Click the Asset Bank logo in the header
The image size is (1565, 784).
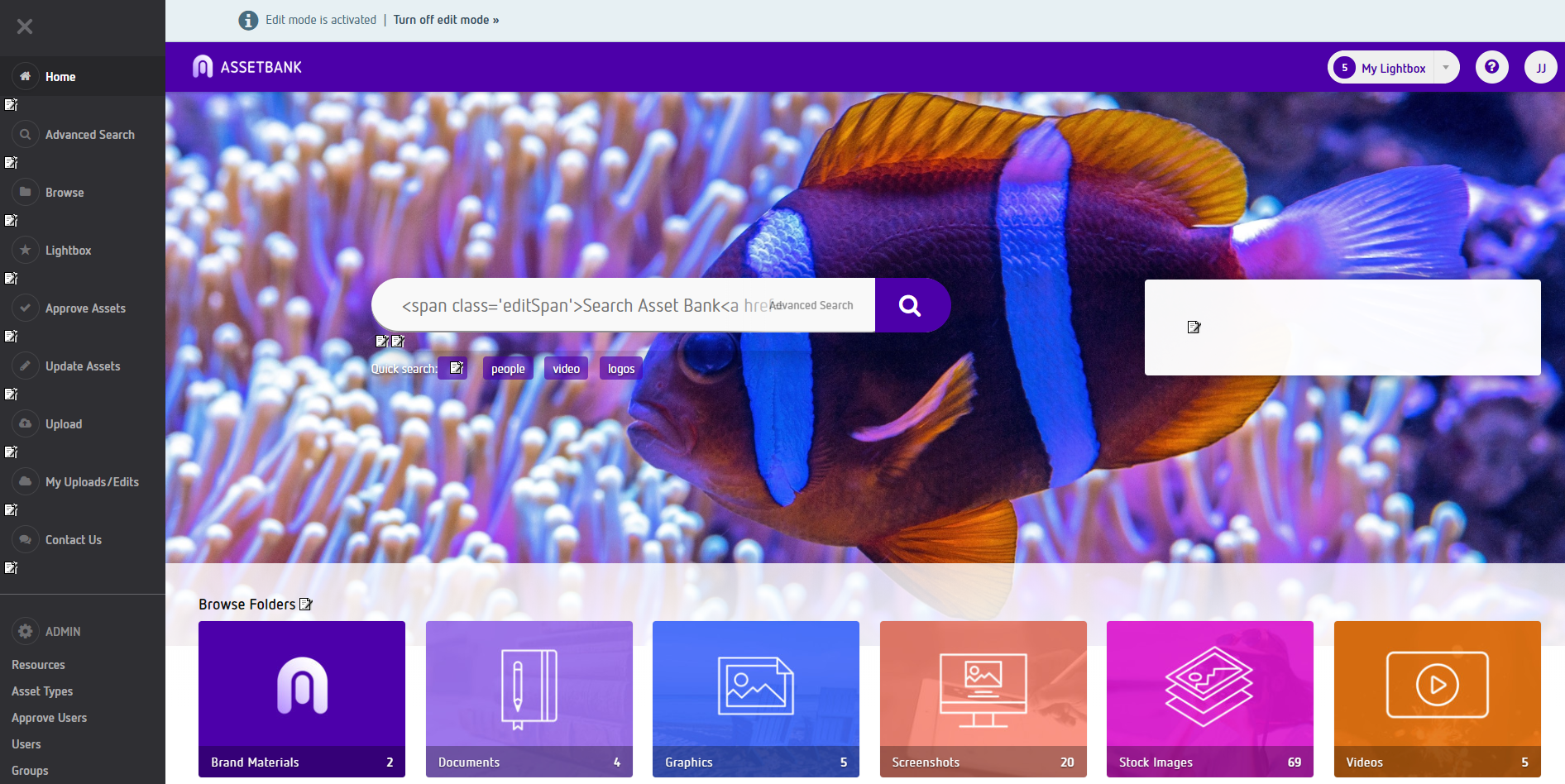(x=247, y=67)
